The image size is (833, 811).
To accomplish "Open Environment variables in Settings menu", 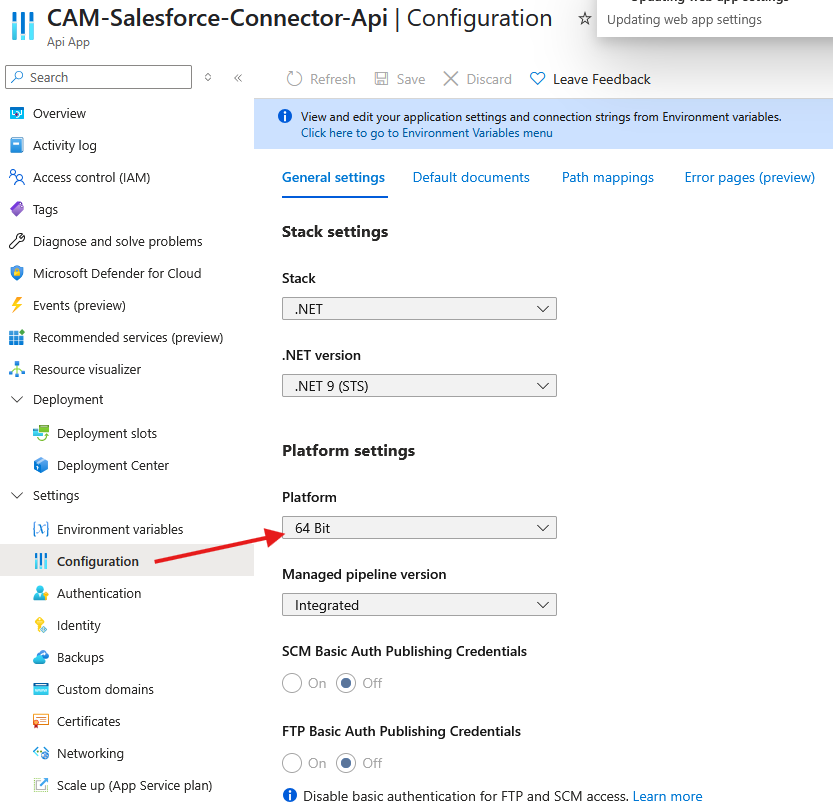I will click(120, 529).
